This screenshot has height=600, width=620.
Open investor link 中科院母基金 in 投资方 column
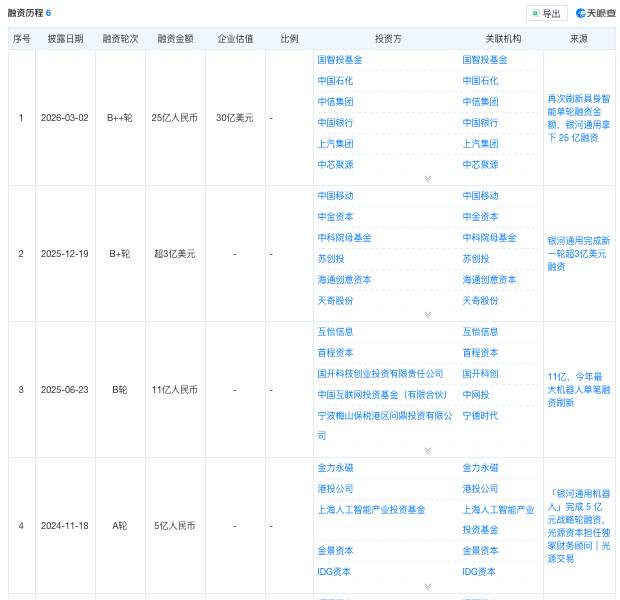(344, 238)
